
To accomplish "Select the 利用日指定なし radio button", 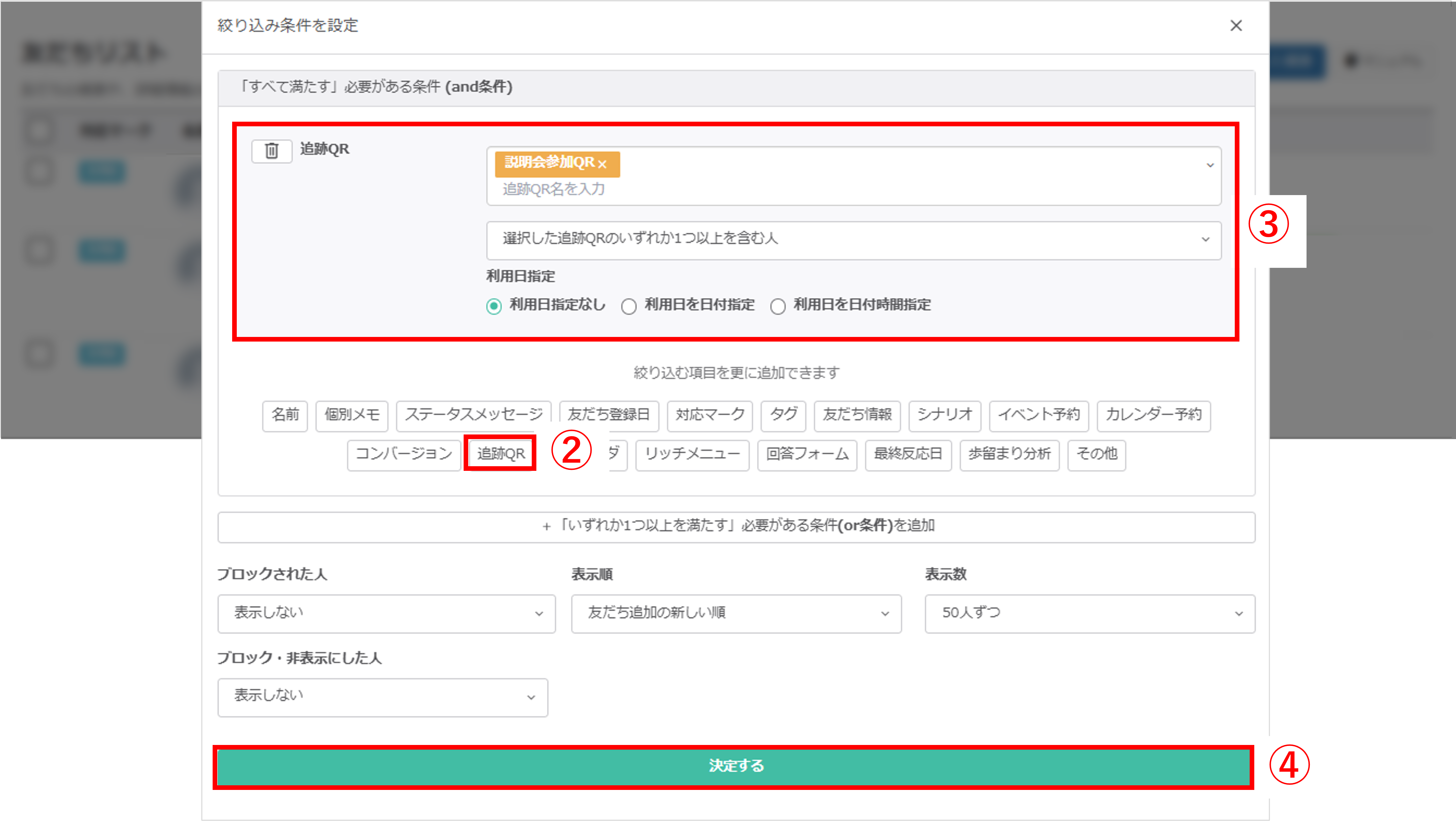I will click(494, 306).
